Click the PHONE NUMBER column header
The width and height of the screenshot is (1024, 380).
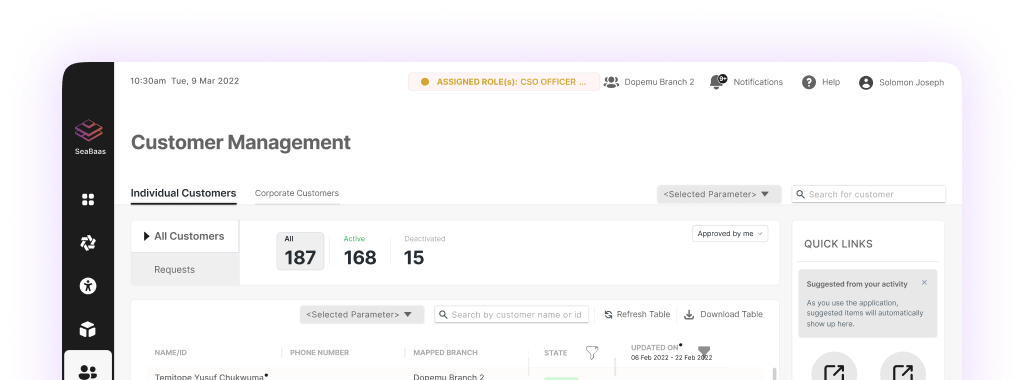(319, 353)
